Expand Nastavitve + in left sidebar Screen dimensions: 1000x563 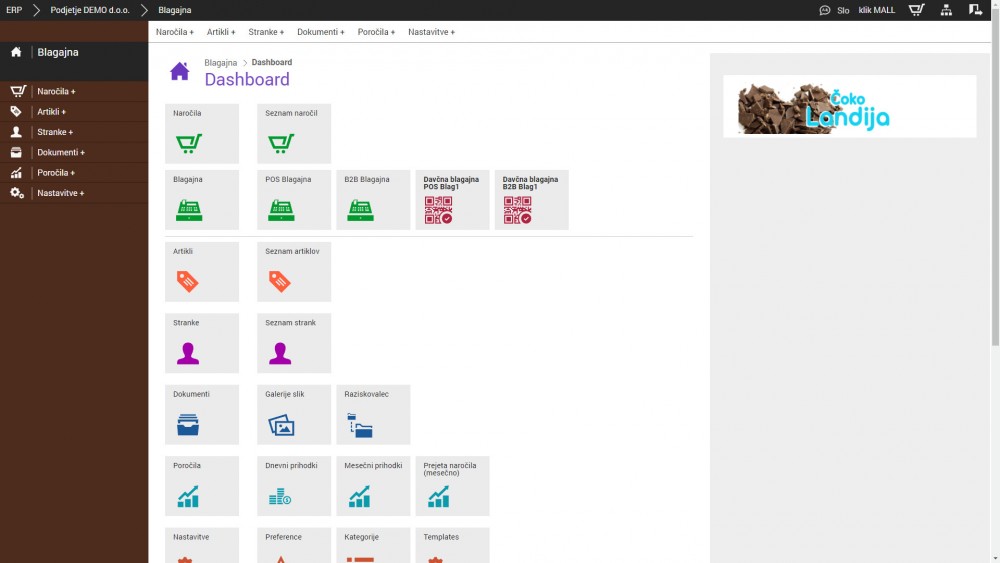[60, 193]
